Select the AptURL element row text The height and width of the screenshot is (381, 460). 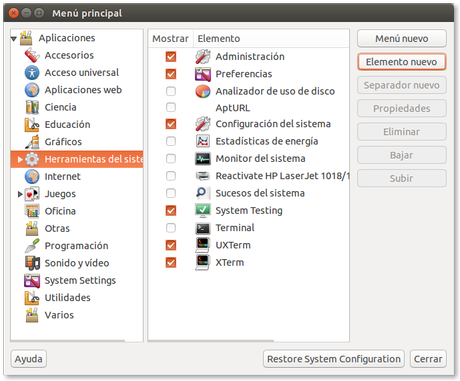(x=233, y=108)
